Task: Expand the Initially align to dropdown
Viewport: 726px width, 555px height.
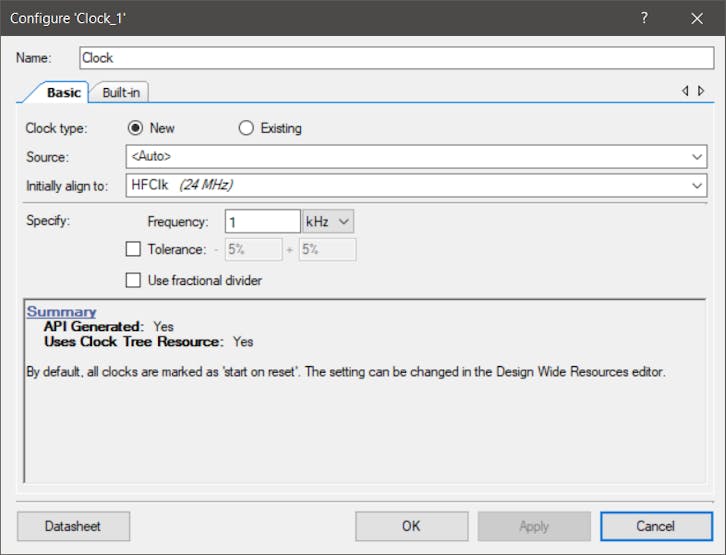Action: [697, 185]
